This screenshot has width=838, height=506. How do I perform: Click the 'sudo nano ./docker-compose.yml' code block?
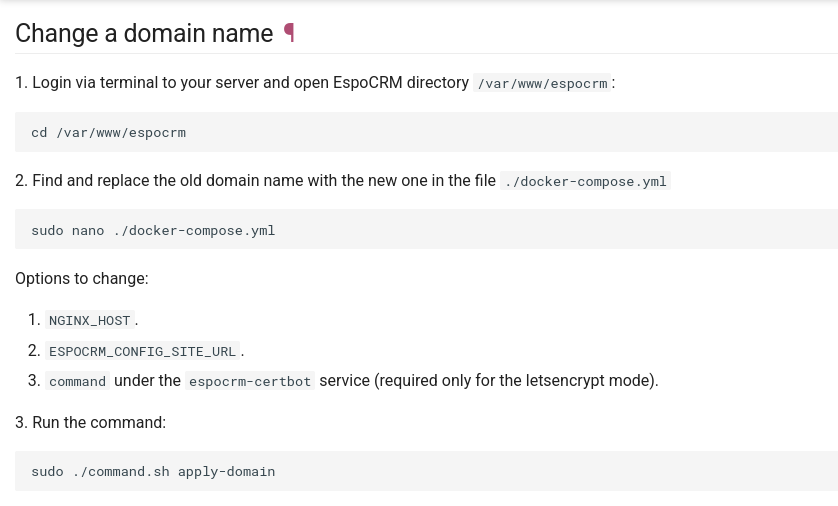(426, 229)
